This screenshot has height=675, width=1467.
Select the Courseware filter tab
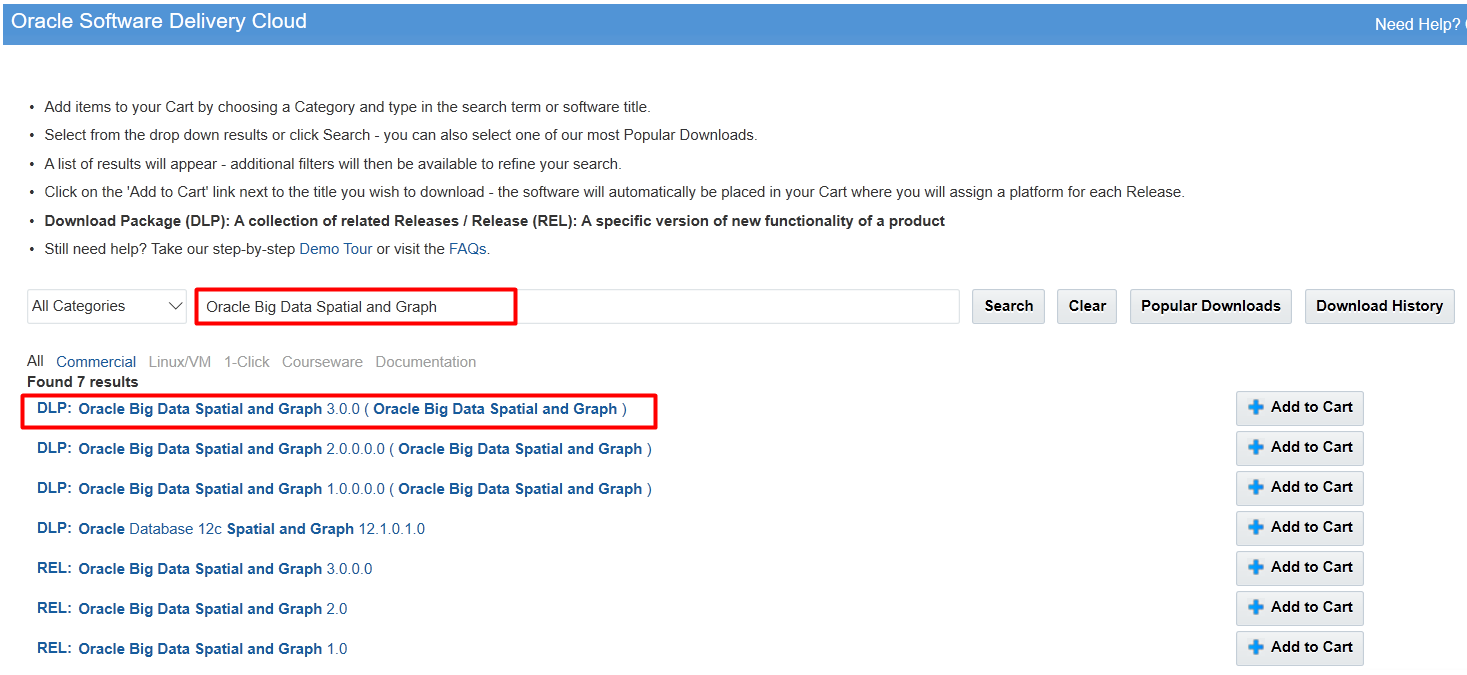coord(322,362)
